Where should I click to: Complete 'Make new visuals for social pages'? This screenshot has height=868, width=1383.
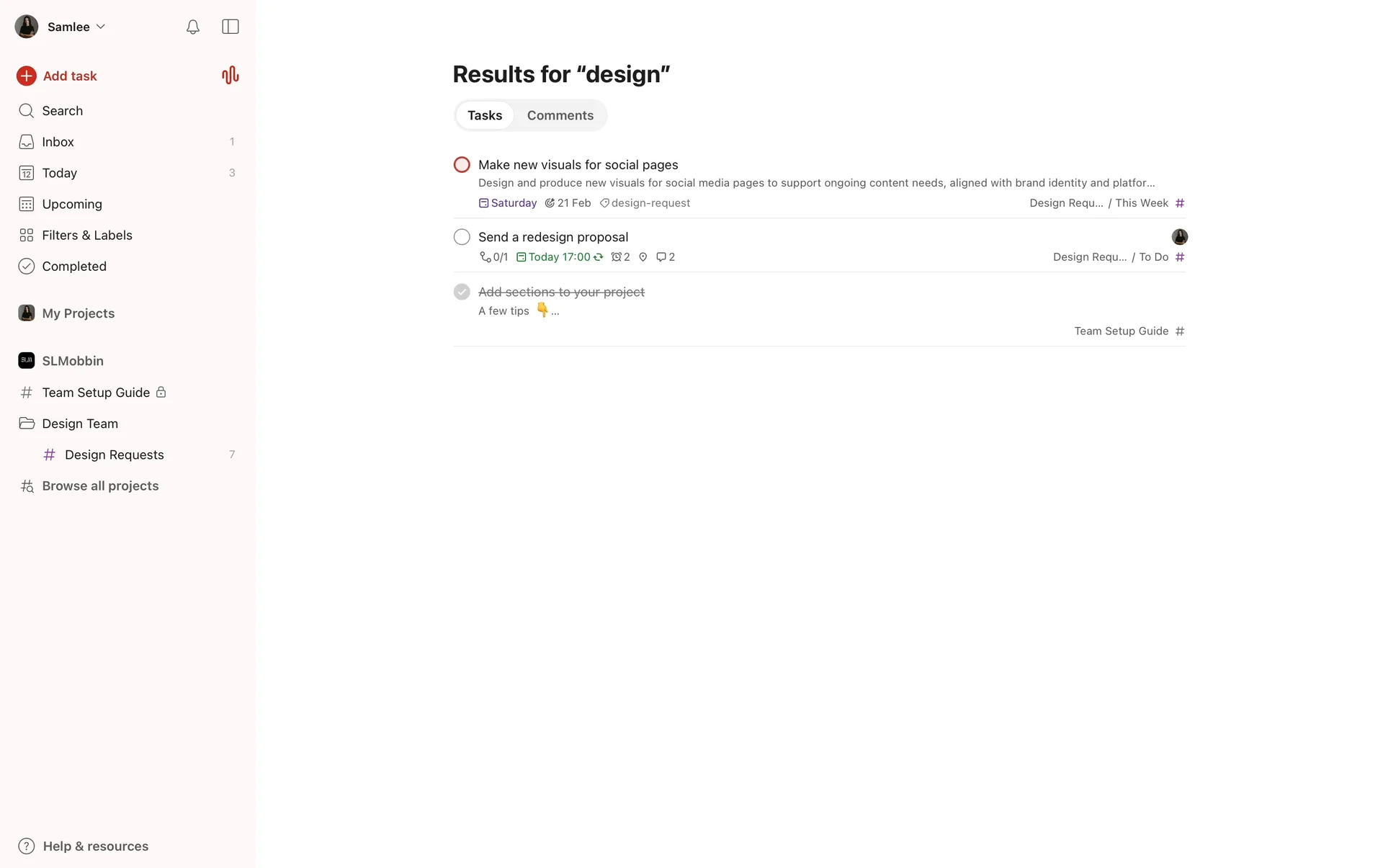(x=462, y=165)
